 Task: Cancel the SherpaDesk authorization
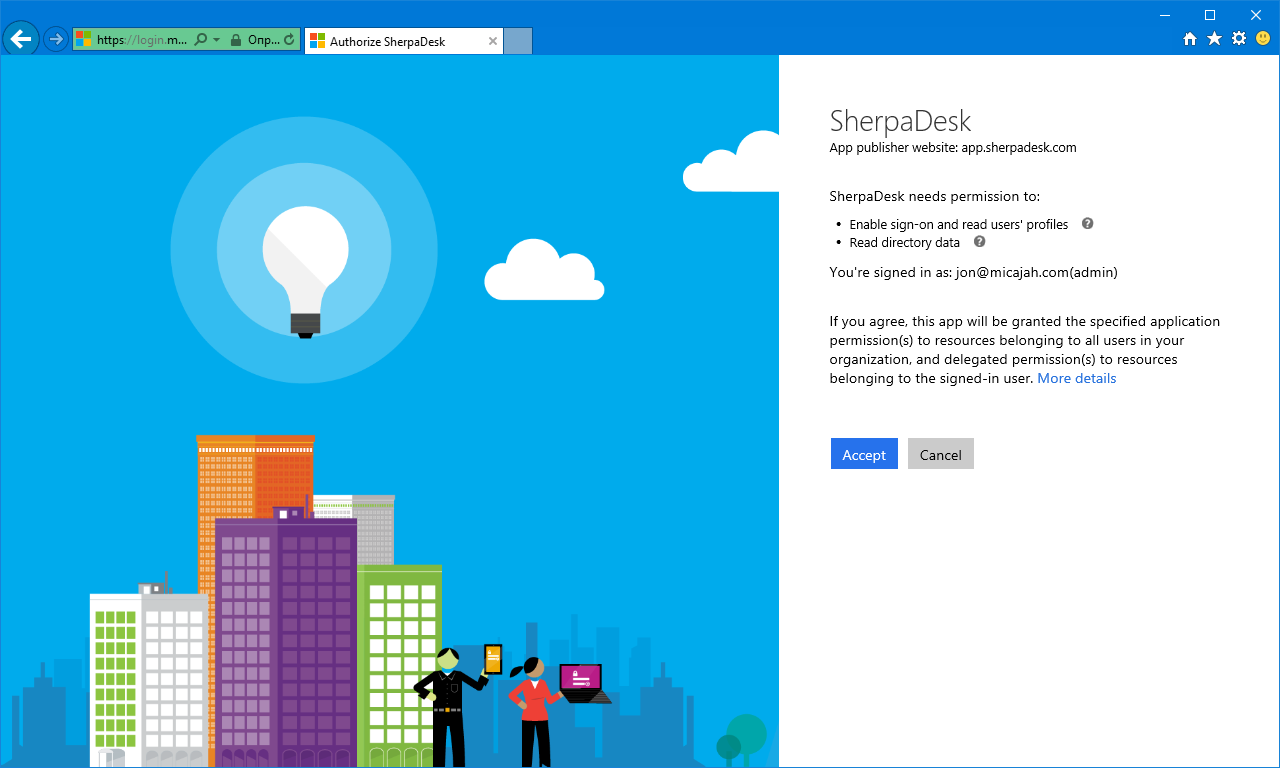click(x=940, y=453)
